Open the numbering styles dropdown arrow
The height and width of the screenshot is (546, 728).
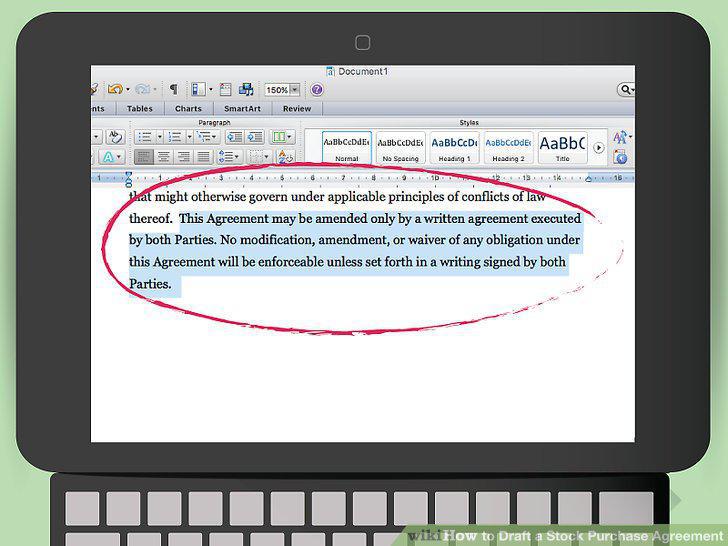pyautogui.click(x=189, y=137)
